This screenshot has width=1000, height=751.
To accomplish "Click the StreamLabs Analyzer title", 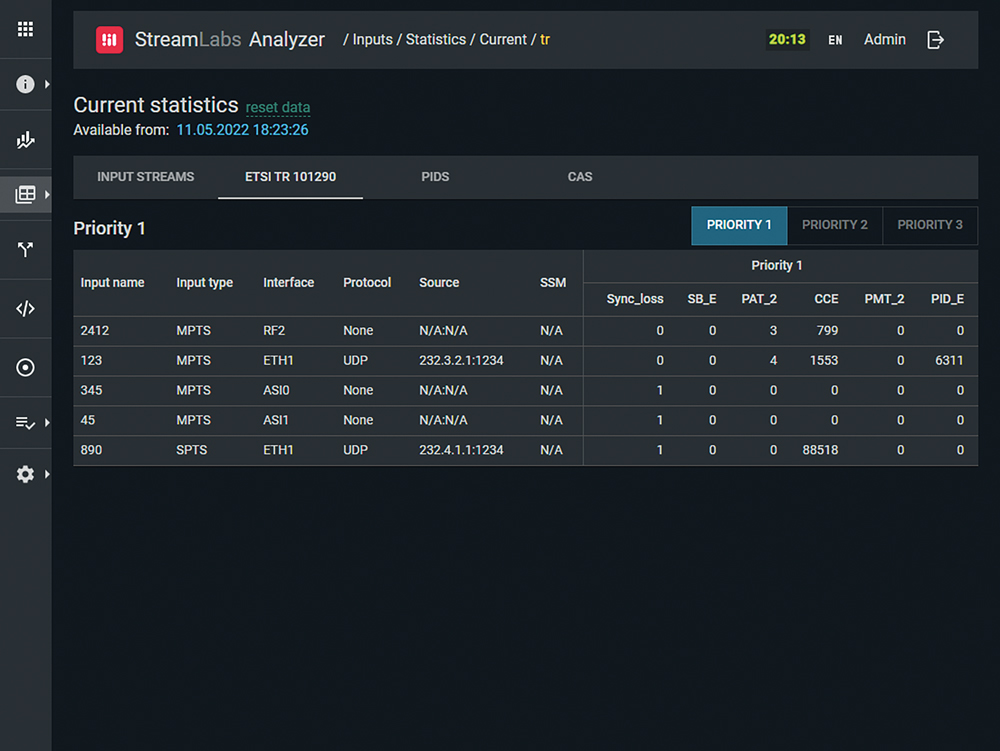I will click(230, 40).
